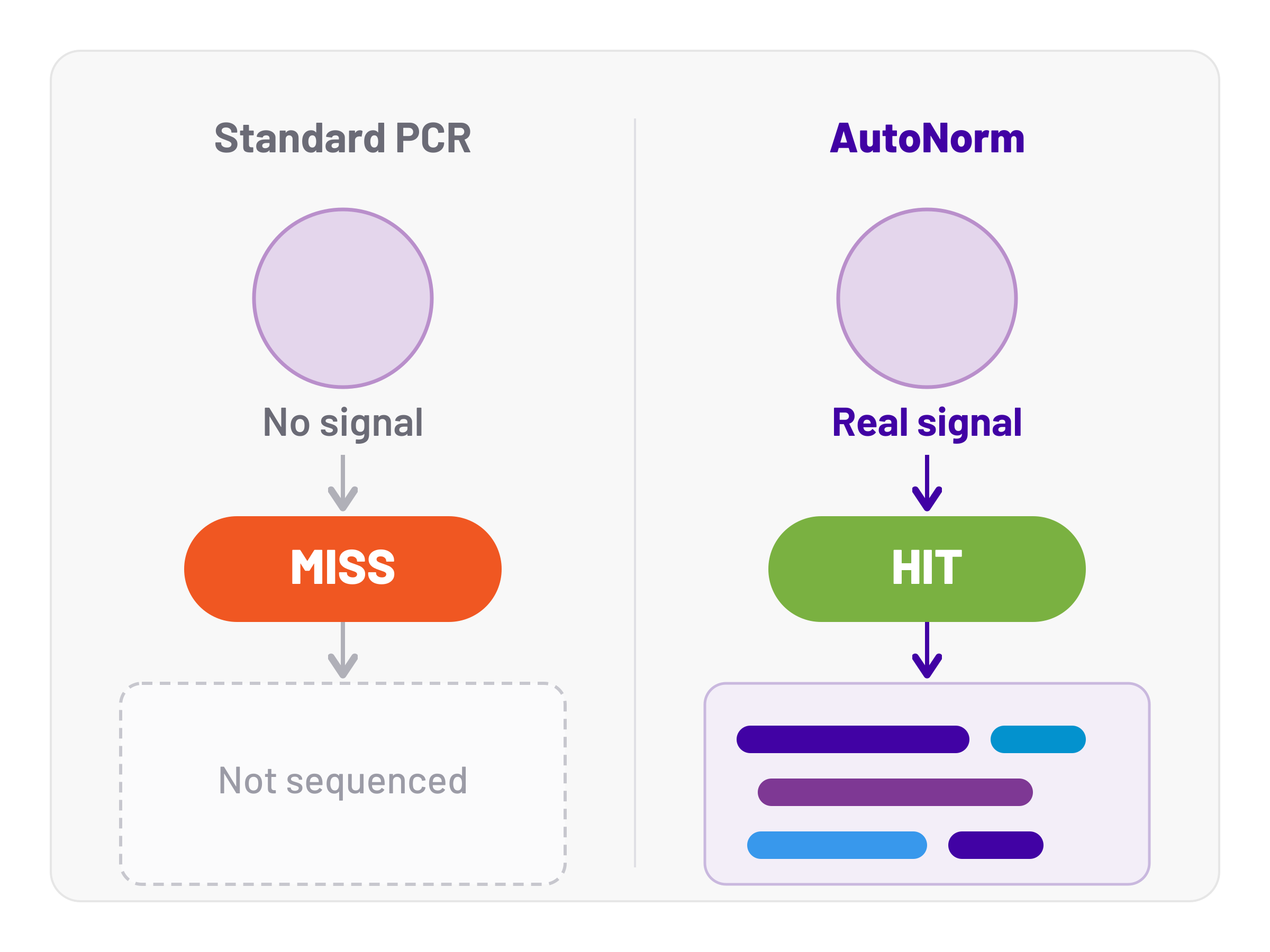Click the purple arrow below HIT
Image resolution: width=1270 pixels, height=952 pixels.
point(927,650)
